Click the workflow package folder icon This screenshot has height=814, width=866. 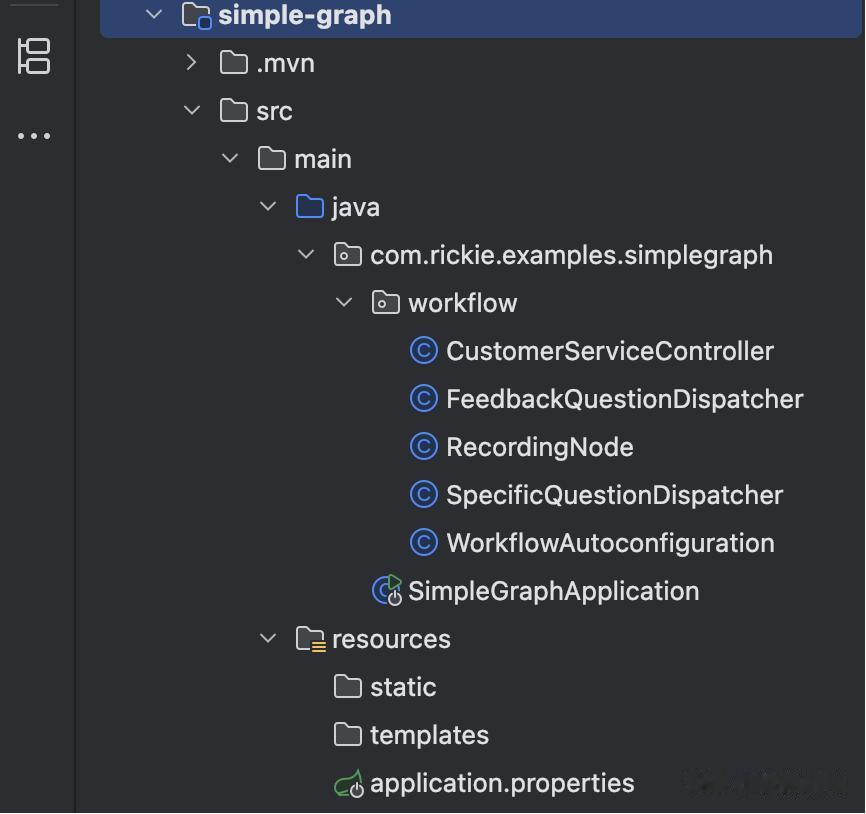(386, 303)
